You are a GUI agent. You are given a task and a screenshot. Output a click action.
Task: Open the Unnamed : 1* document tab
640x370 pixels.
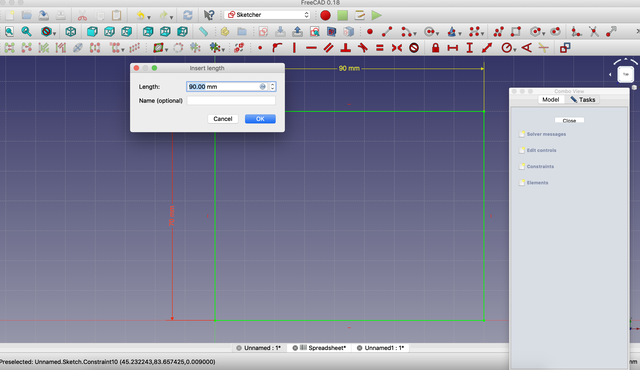pos(259,348)
